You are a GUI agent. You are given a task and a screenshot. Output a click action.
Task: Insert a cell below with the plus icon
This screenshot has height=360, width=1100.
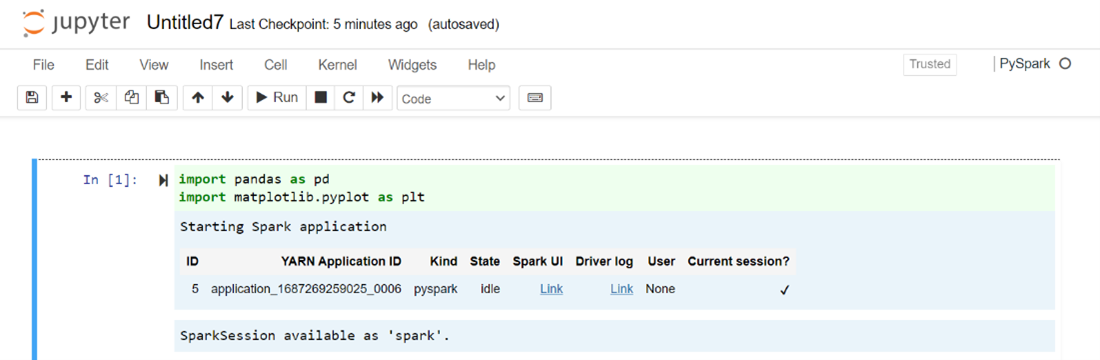point(67,98)
